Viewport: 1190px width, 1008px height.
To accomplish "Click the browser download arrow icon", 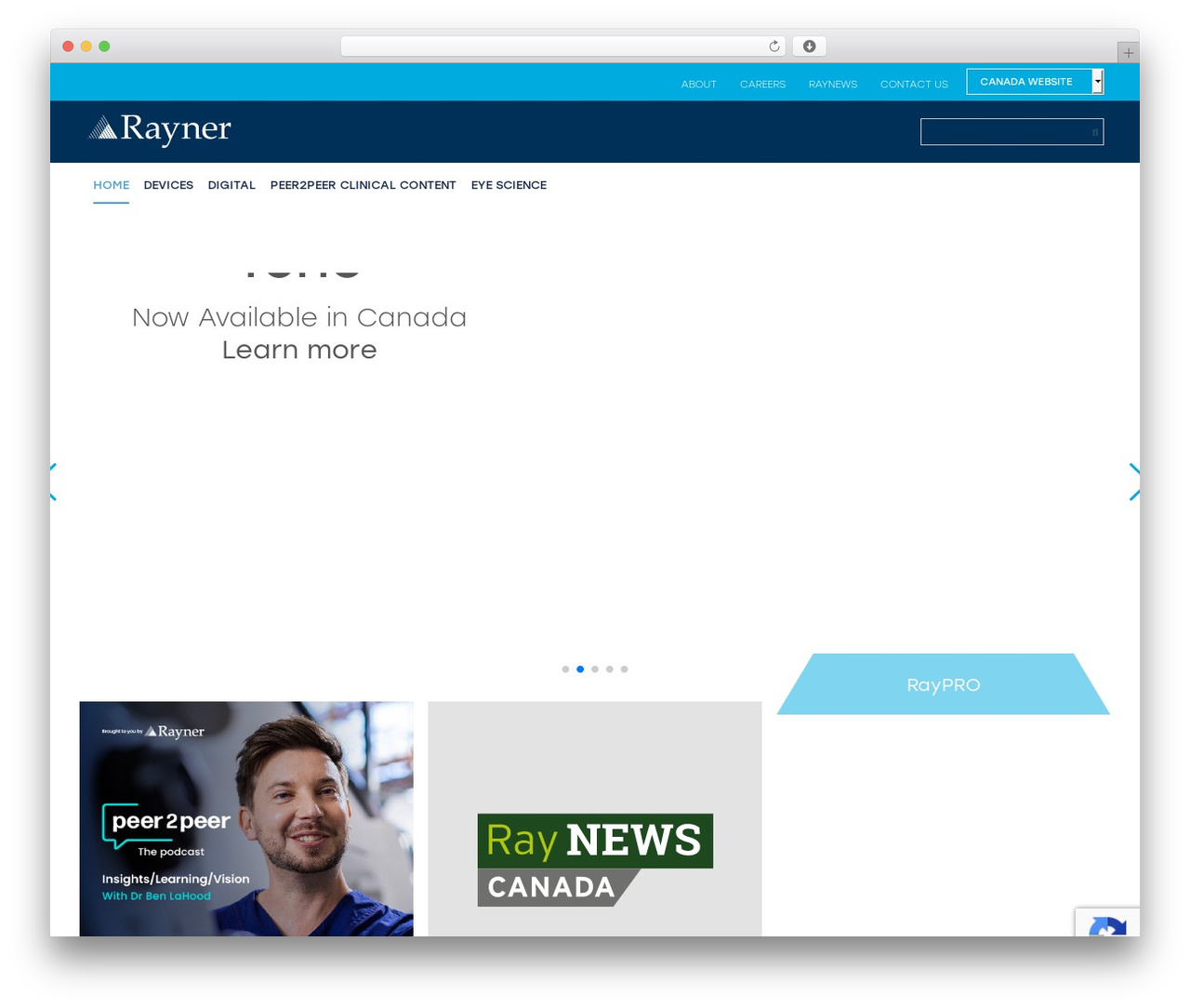I will pyautogui.click(x=809, y=46).
